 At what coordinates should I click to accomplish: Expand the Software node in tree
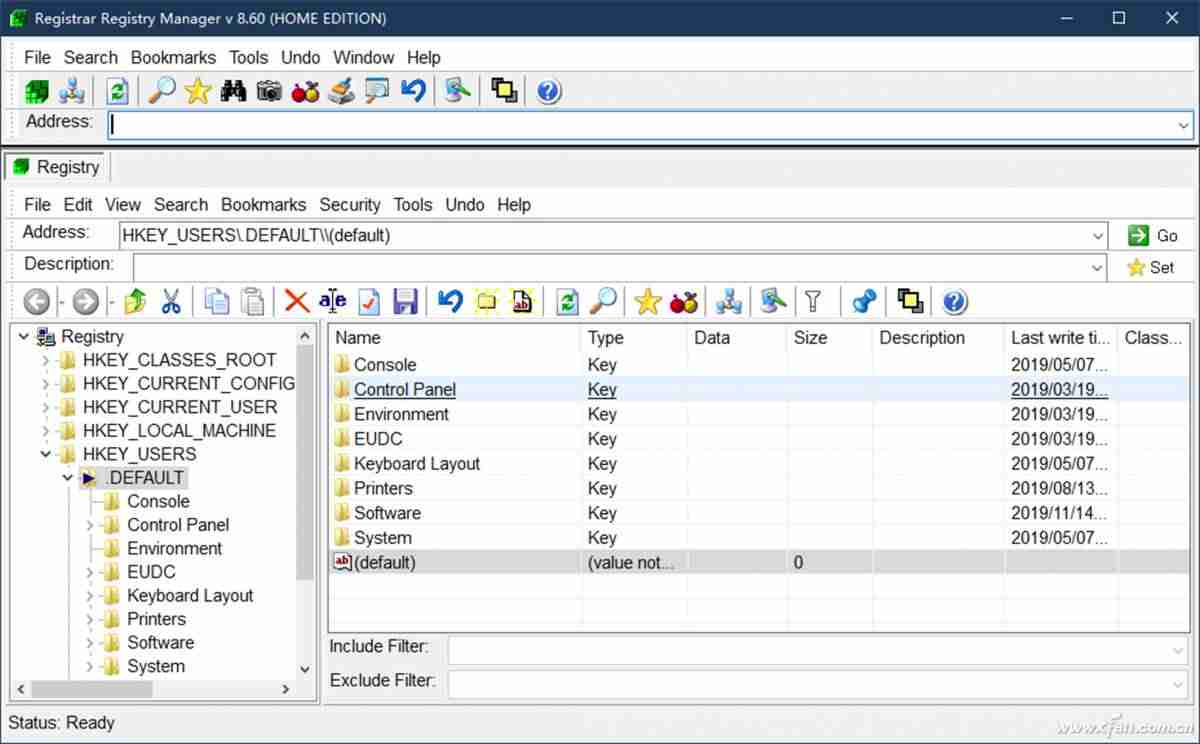90,643
